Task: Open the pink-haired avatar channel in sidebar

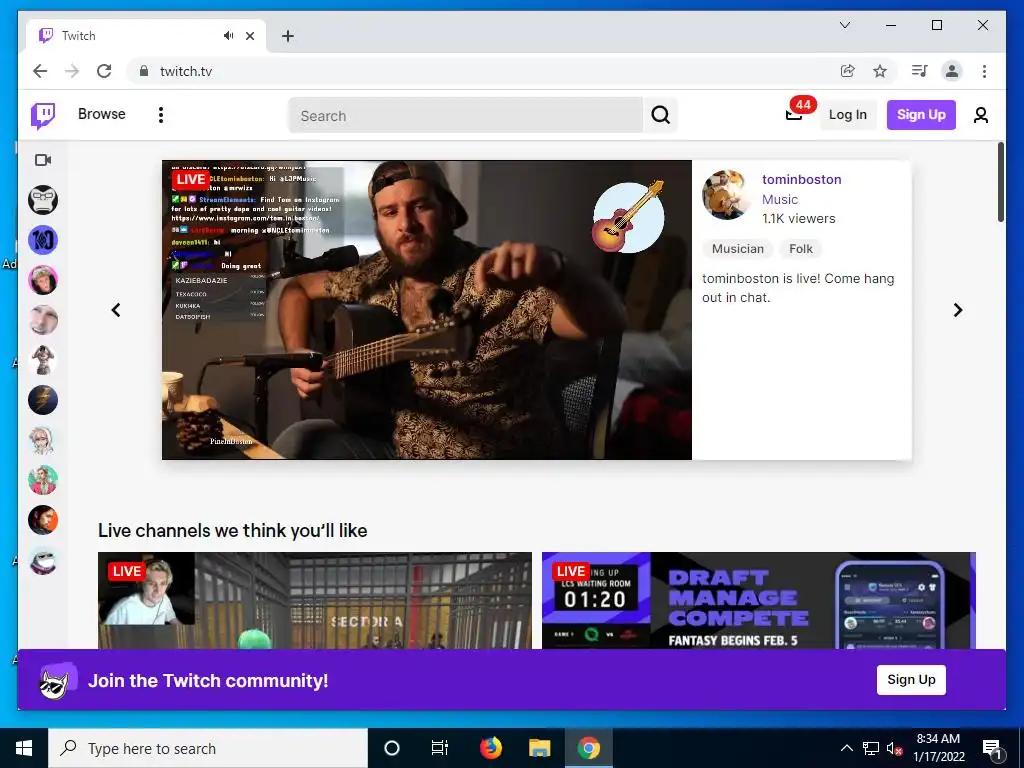Action: click(x=43, y=280)
